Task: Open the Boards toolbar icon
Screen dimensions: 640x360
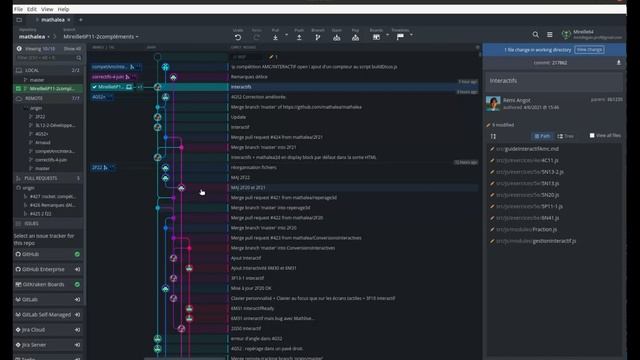Action: [376, 37]
